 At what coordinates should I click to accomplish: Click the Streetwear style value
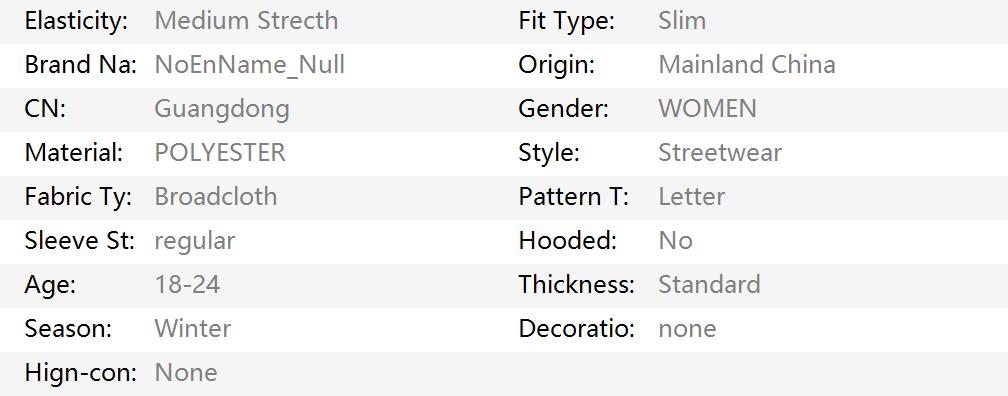point(720,153)
